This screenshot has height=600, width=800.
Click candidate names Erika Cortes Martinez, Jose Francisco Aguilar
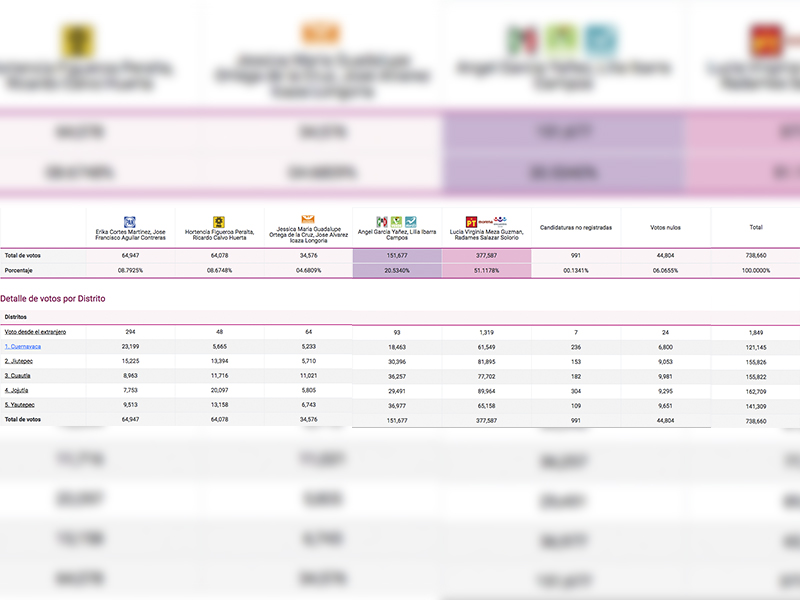tap(130, 235)
